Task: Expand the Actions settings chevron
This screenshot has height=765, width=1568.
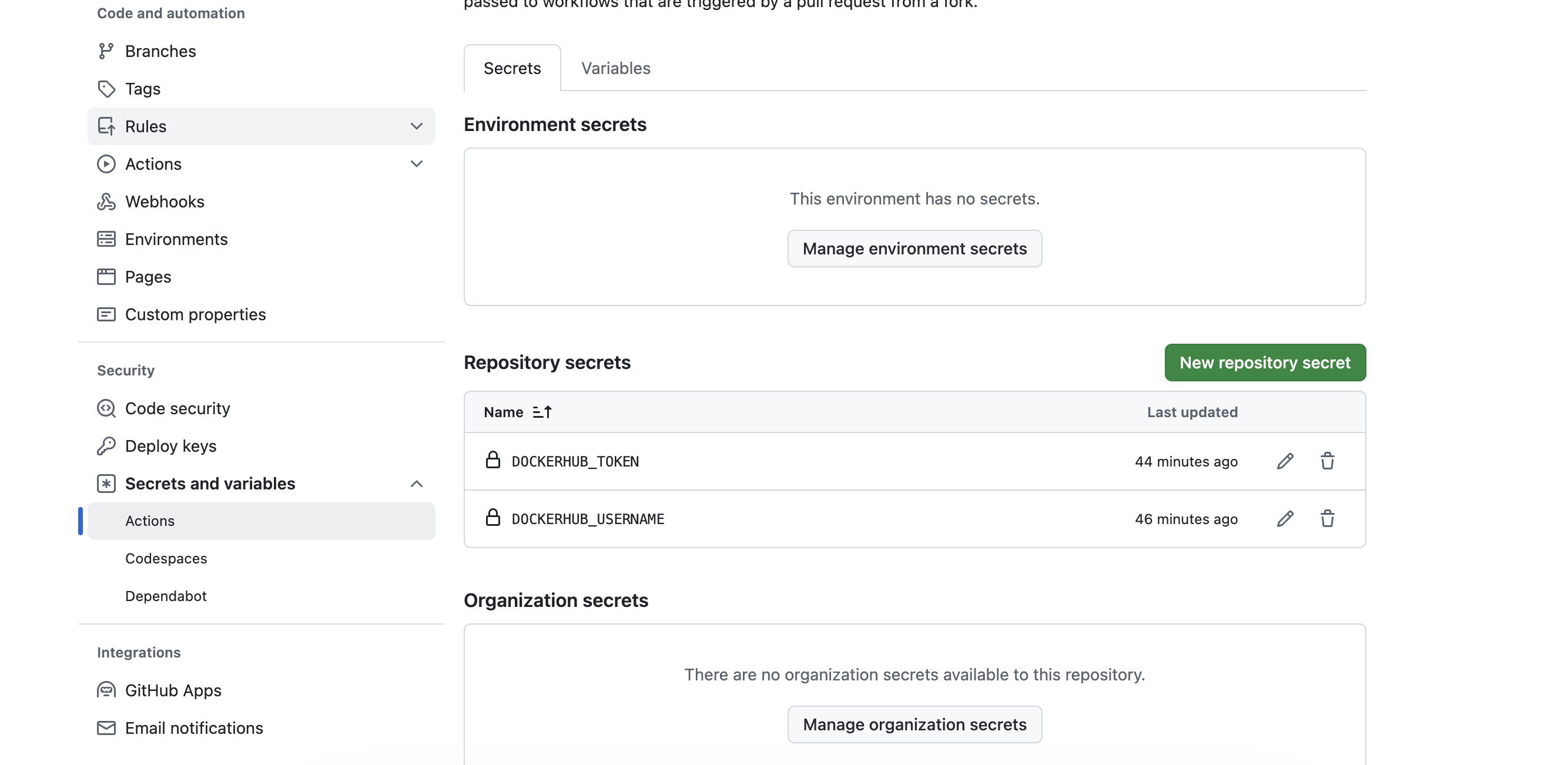Action: click(416, 165)
